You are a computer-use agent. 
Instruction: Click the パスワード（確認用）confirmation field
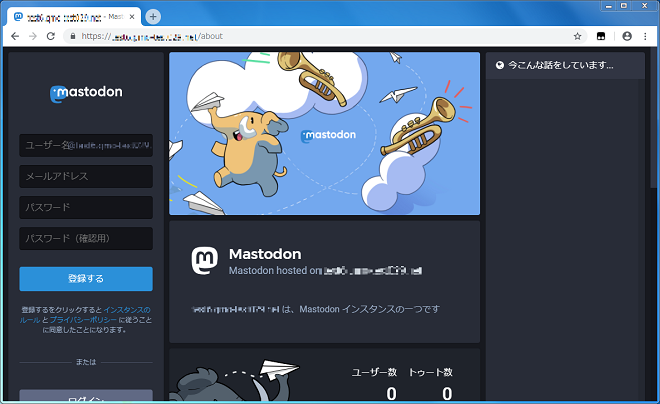(x=86, y=239)
